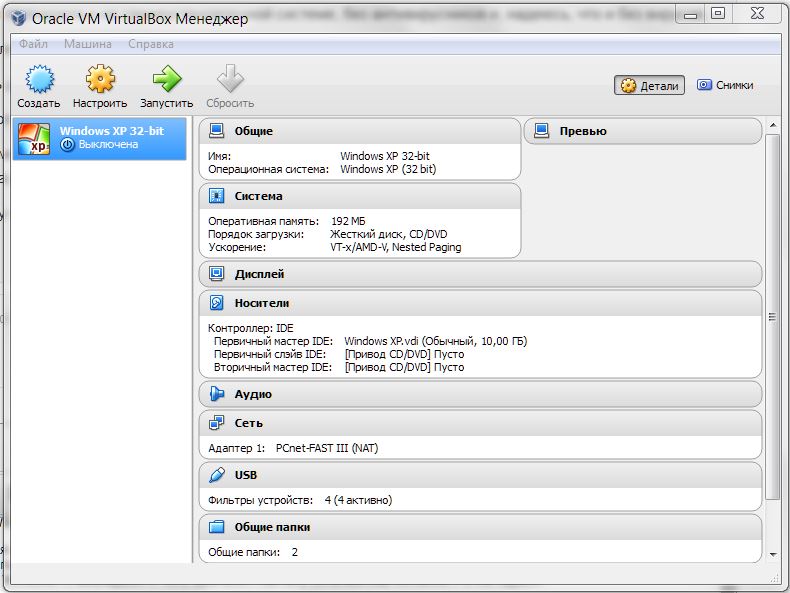Screen dimensions: 790x593
Task: Click the camera icon on Снимки
Action: click(704, 85)
